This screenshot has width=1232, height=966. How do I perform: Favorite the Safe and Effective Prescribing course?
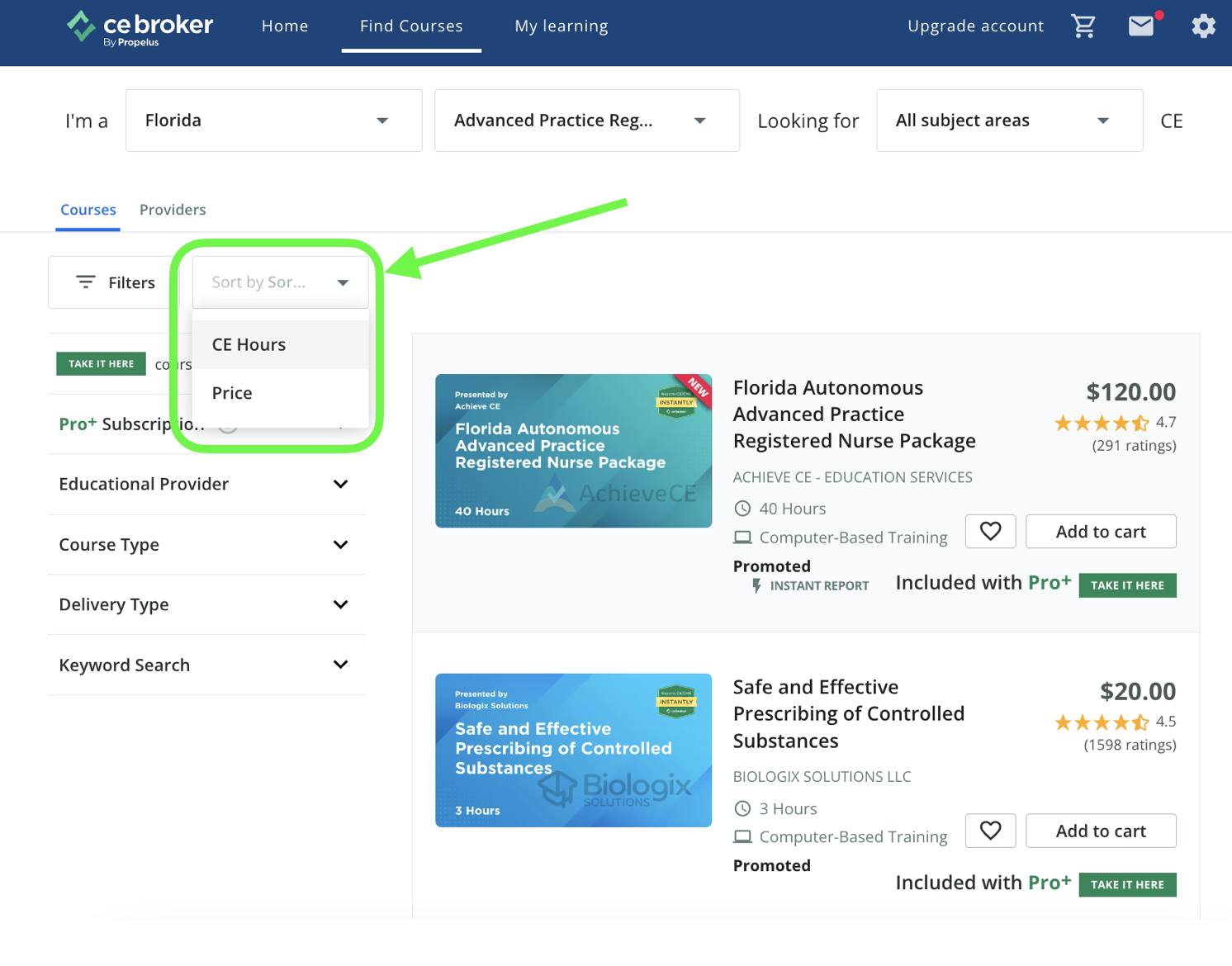(990, 831)
